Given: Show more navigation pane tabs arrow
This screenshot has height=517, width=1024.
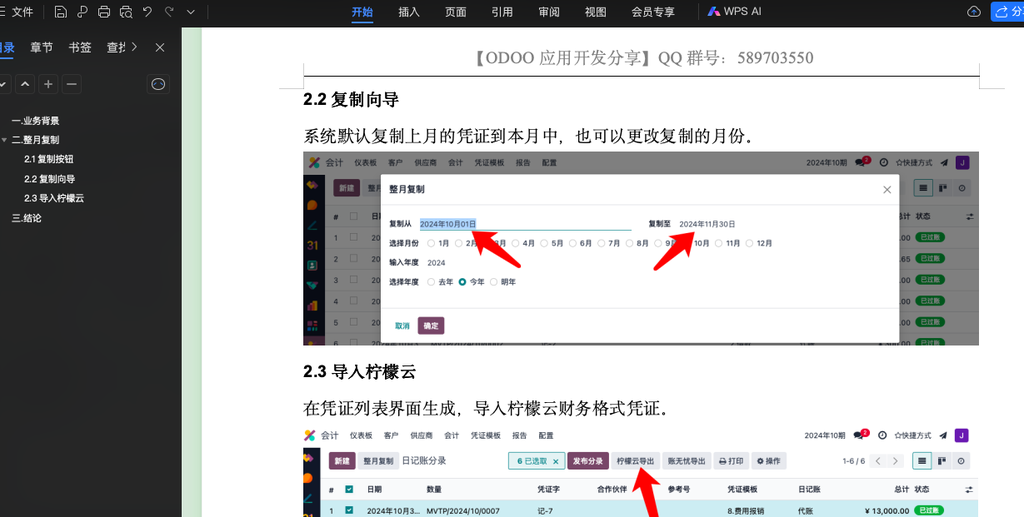Looking at the screenshot, I should coord(134,47).
